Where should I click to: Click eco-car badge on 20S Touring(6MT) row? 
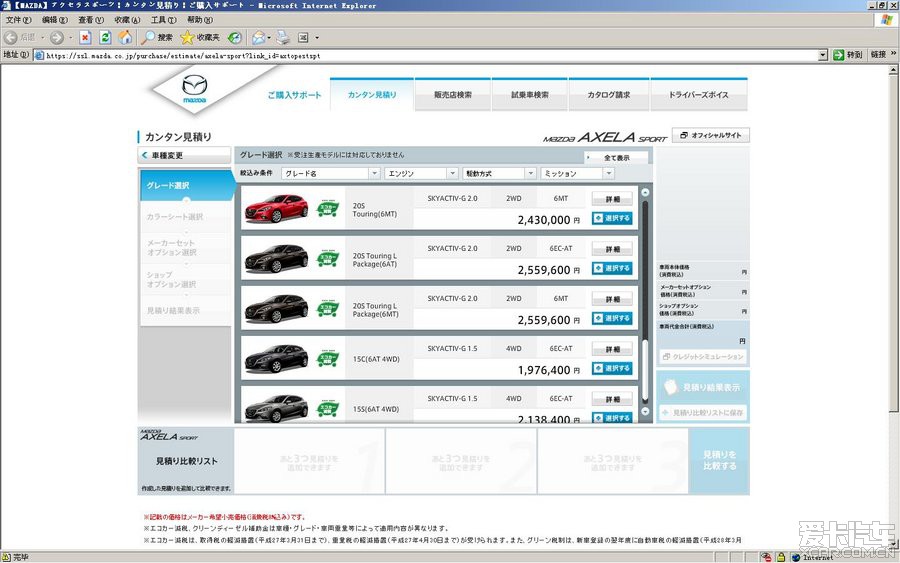tap(327, 208)
